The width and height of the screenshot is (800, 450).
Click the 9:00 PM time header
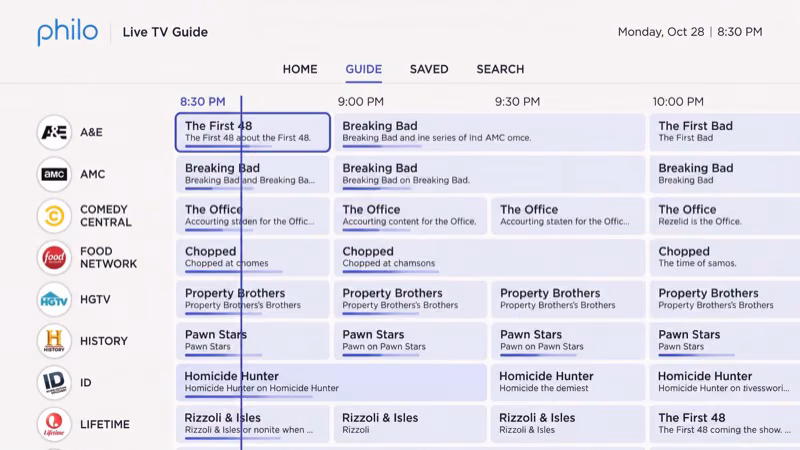coord(361,102)
